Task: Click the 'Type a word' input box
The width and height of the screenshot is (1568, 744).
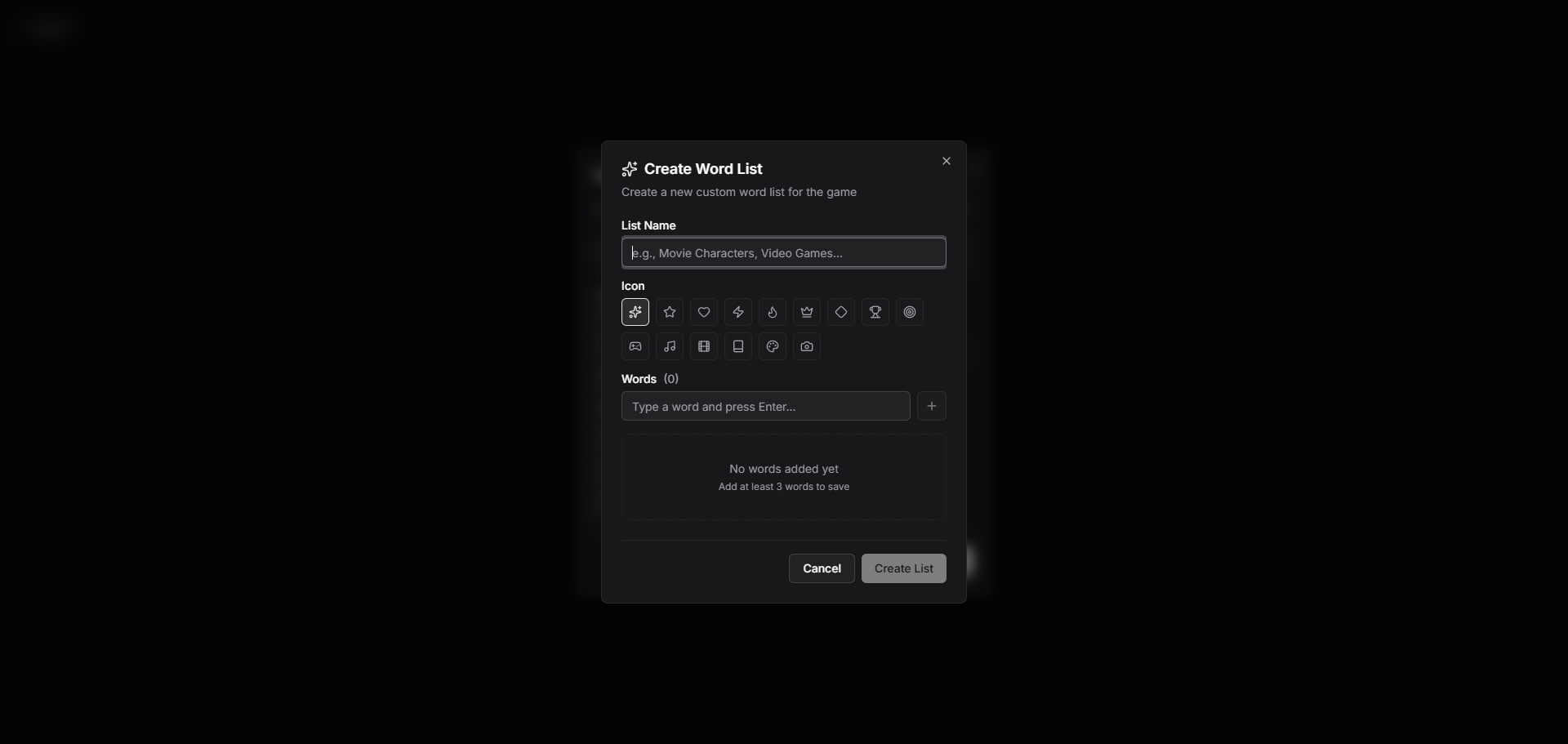Action: 765,407
